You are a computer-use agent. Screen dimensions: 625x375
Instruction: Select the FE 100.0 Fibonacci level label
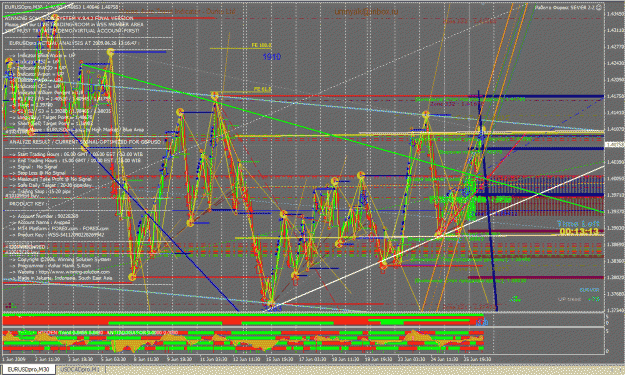coord(261,45)
